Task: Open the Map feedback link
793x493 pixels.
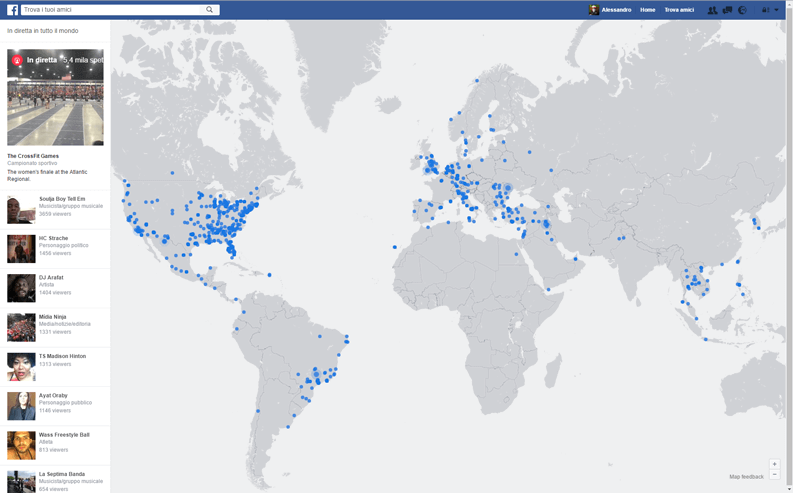Action: coord(746,477)
